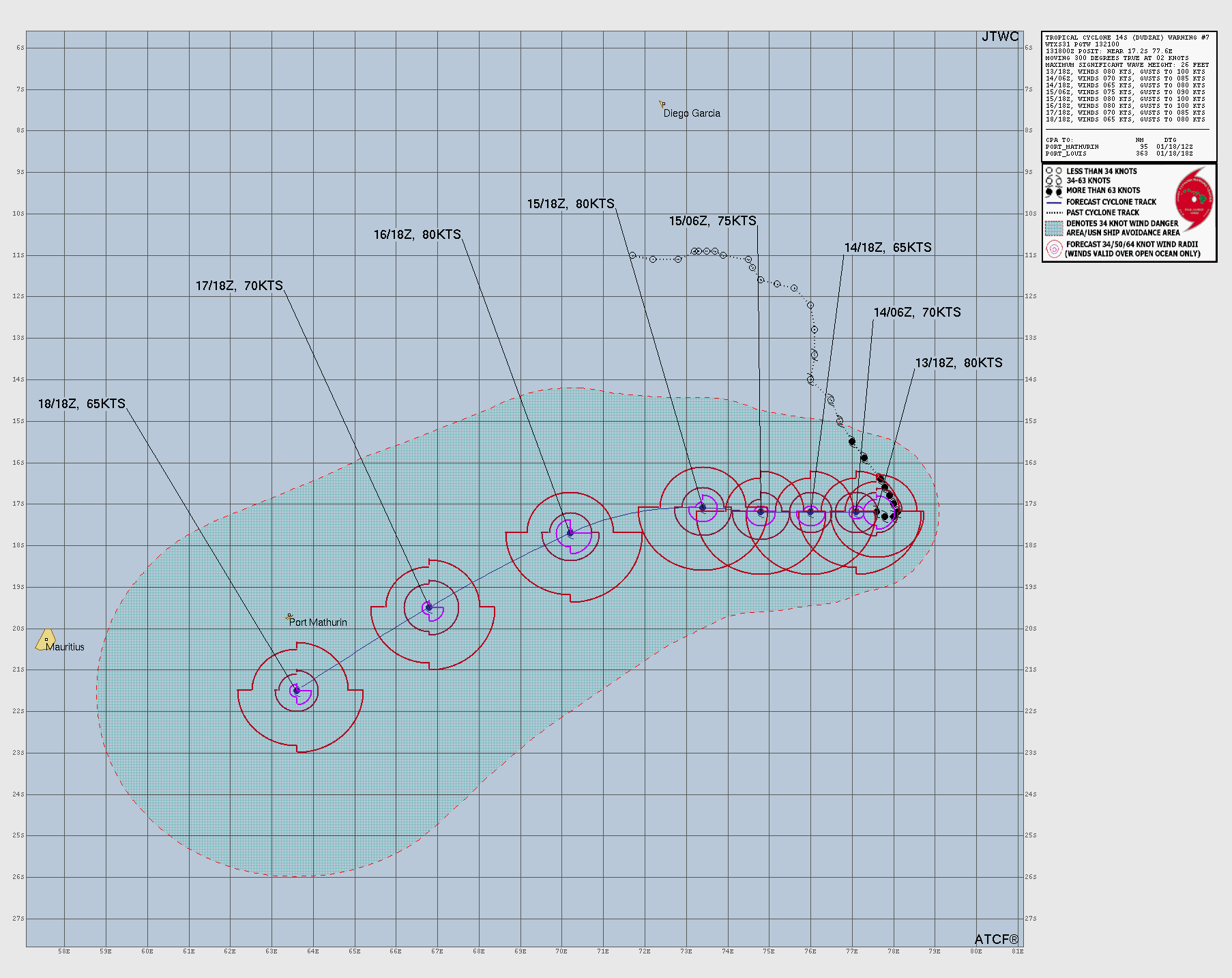
Task: Click the PORT_MATHURIN CPA entry
Action: (1071, 146)
